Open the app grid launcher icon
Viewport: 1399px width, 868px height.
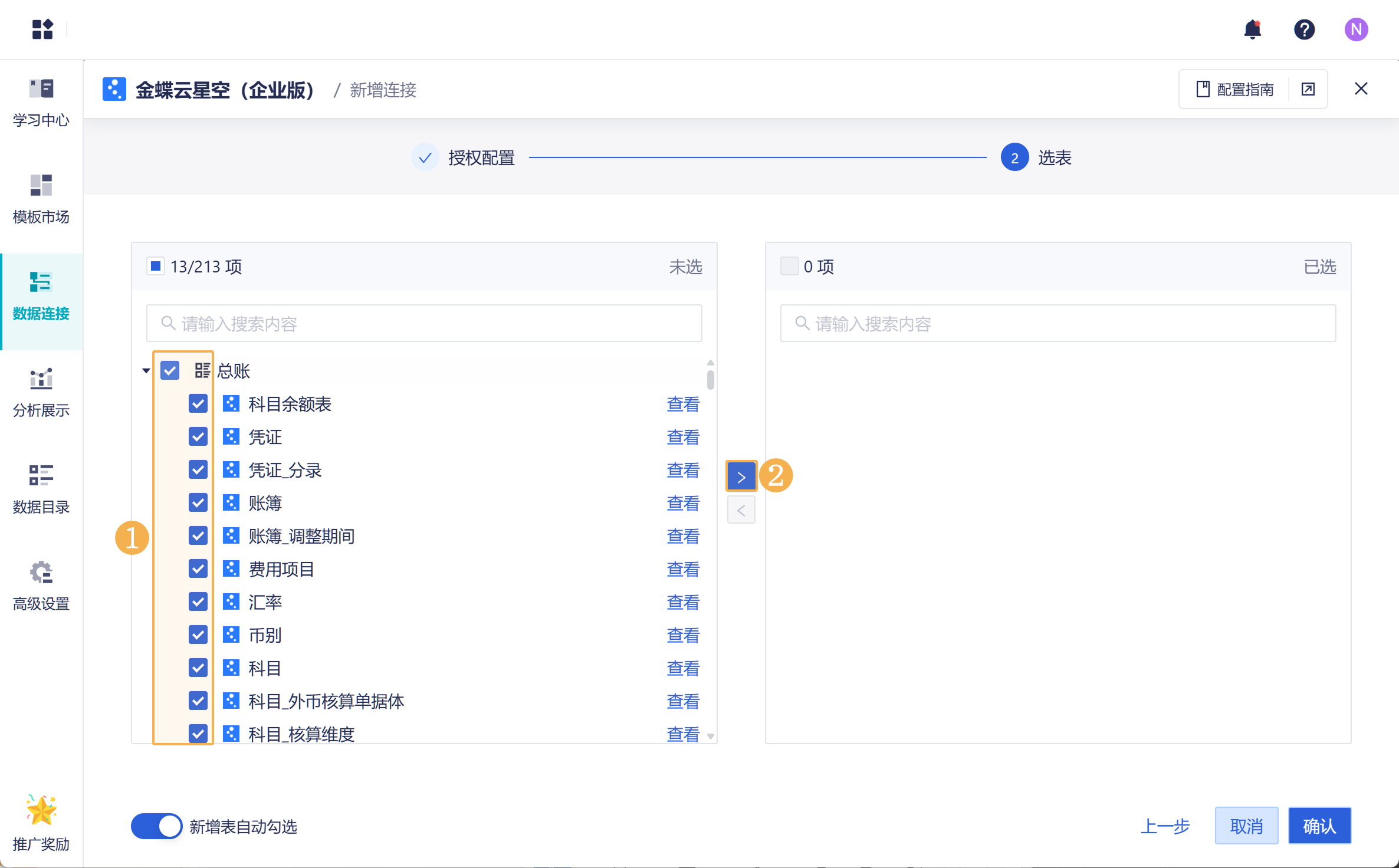42,29
